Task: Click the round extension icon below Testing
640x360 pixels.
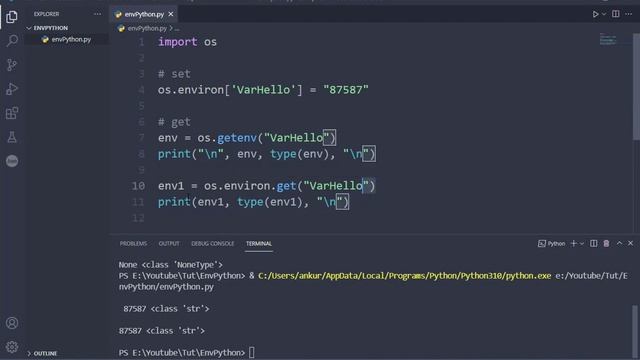Action: click(12, 161)
